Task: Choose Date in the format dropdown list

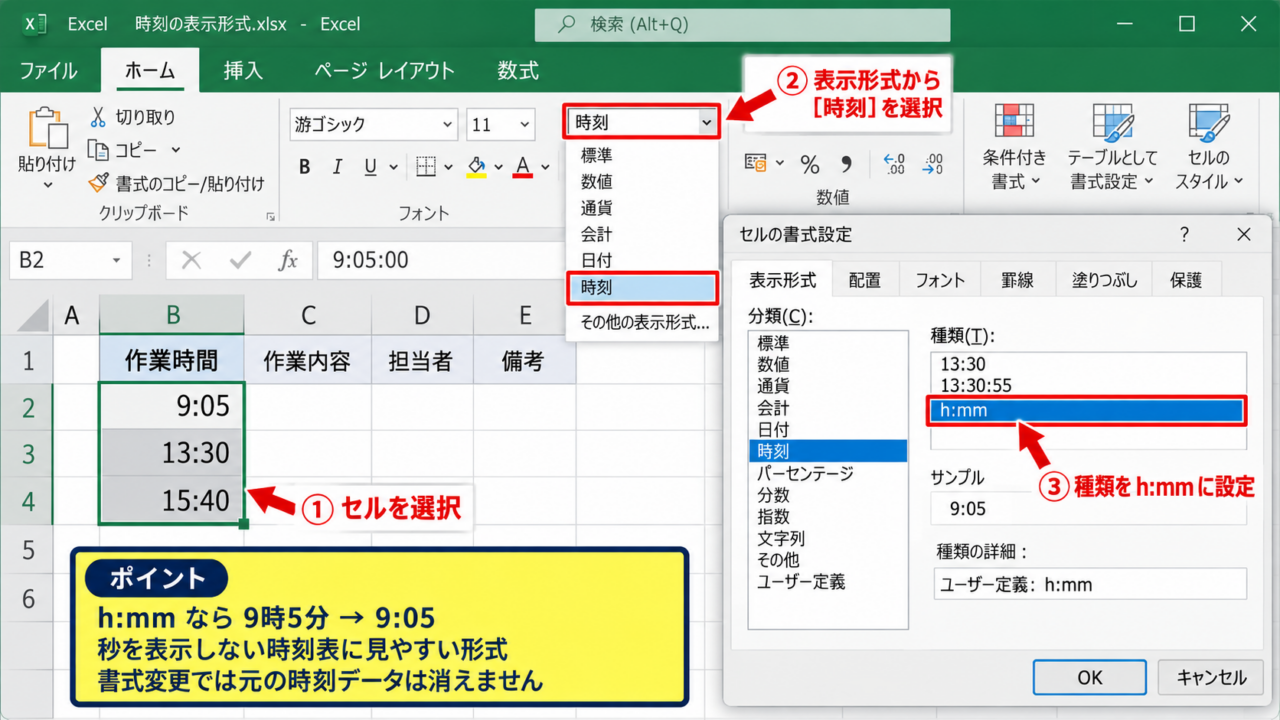Action: click(642, 260)
